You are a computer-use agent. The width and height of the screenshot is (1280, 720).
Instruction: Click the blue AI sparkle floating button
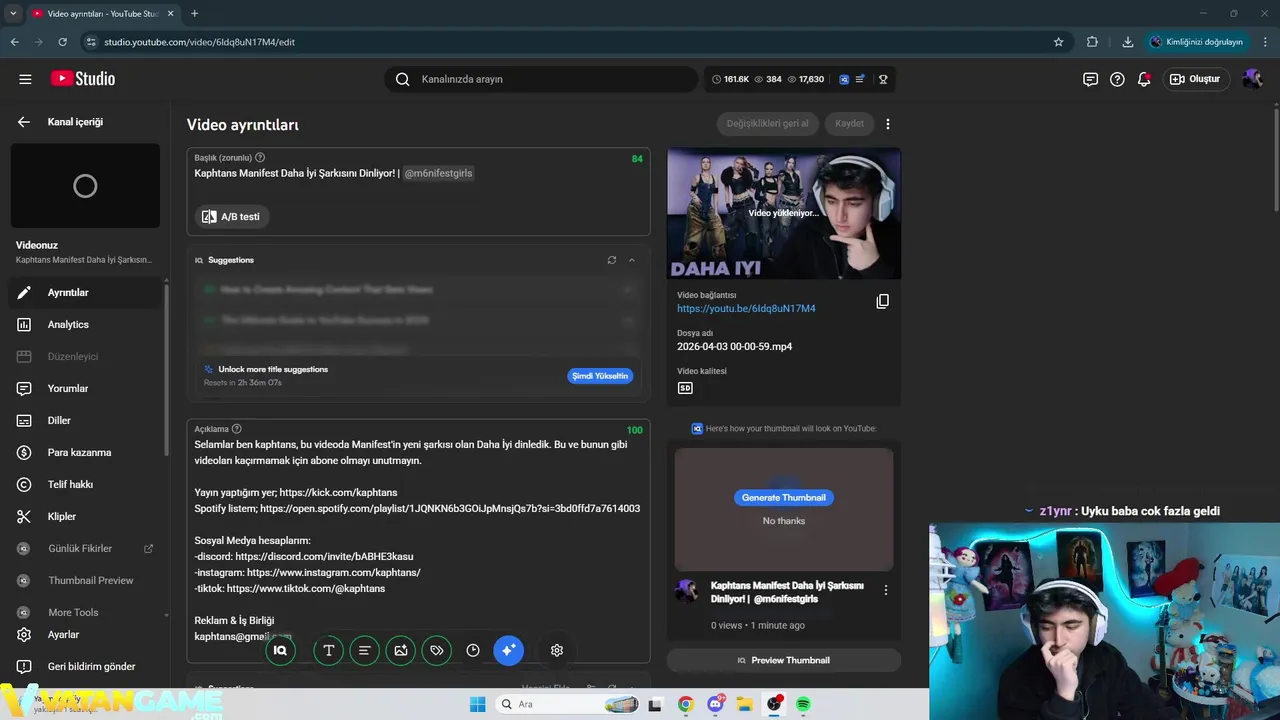coord(508,651)
